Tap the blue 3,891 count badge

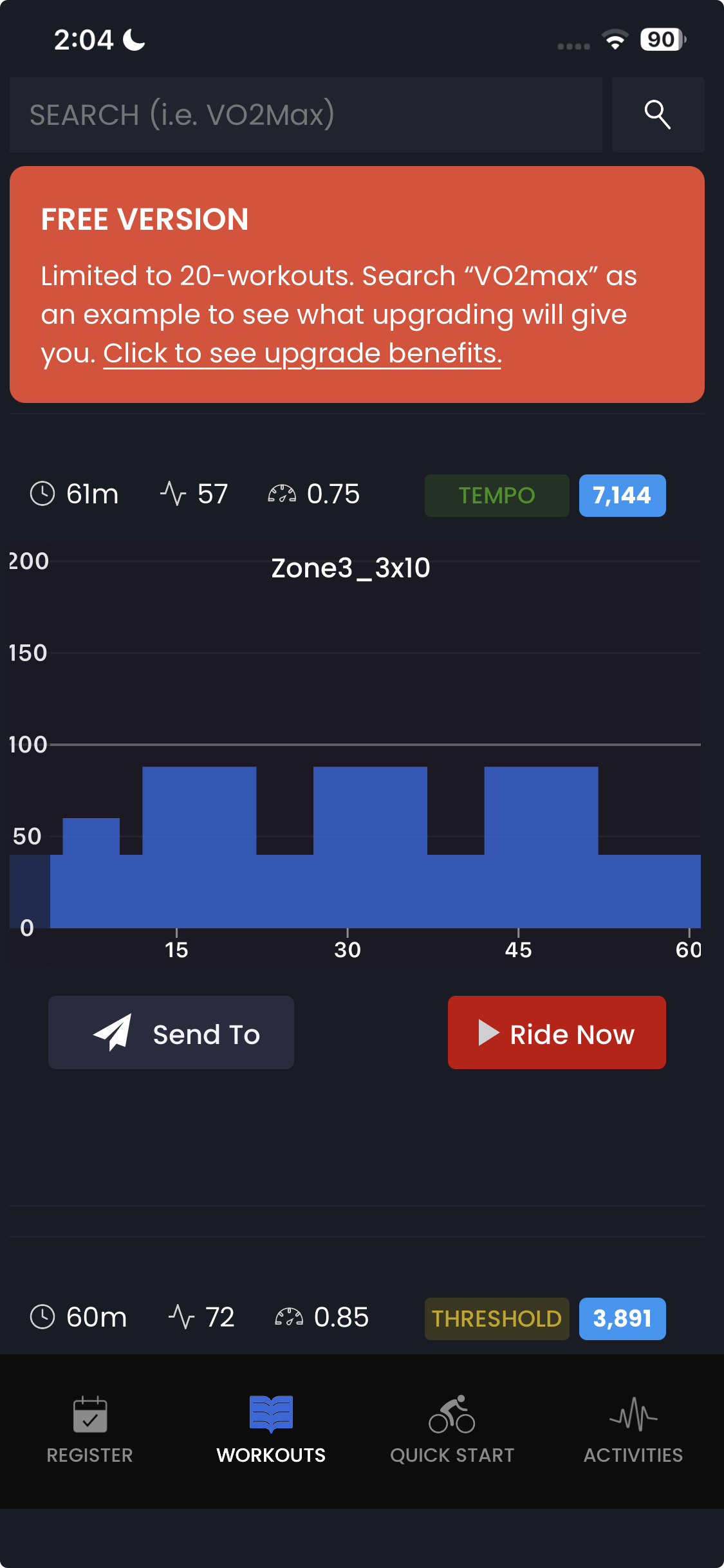pyautogui.click(x=622, y=1319)
